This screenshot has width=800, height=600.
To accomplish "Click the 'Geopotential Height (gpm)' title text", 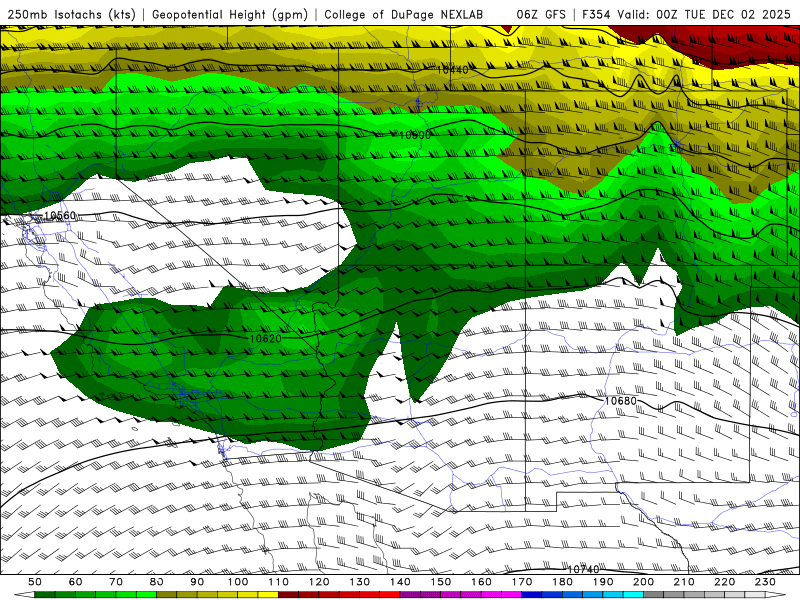I will tap(230, 14).
